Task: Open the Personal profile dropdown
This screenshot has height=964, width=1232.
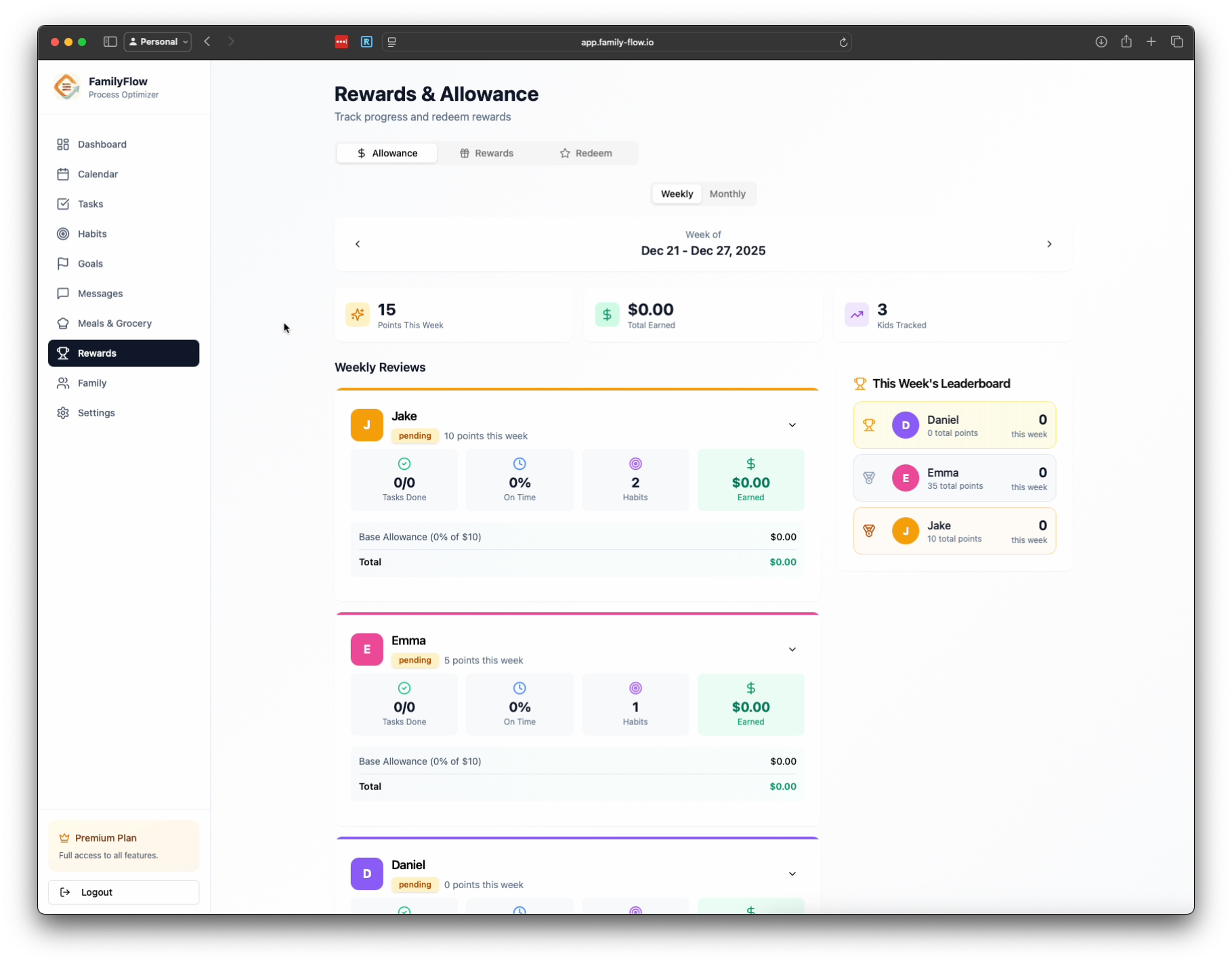Action: click(x=158, y=42)
